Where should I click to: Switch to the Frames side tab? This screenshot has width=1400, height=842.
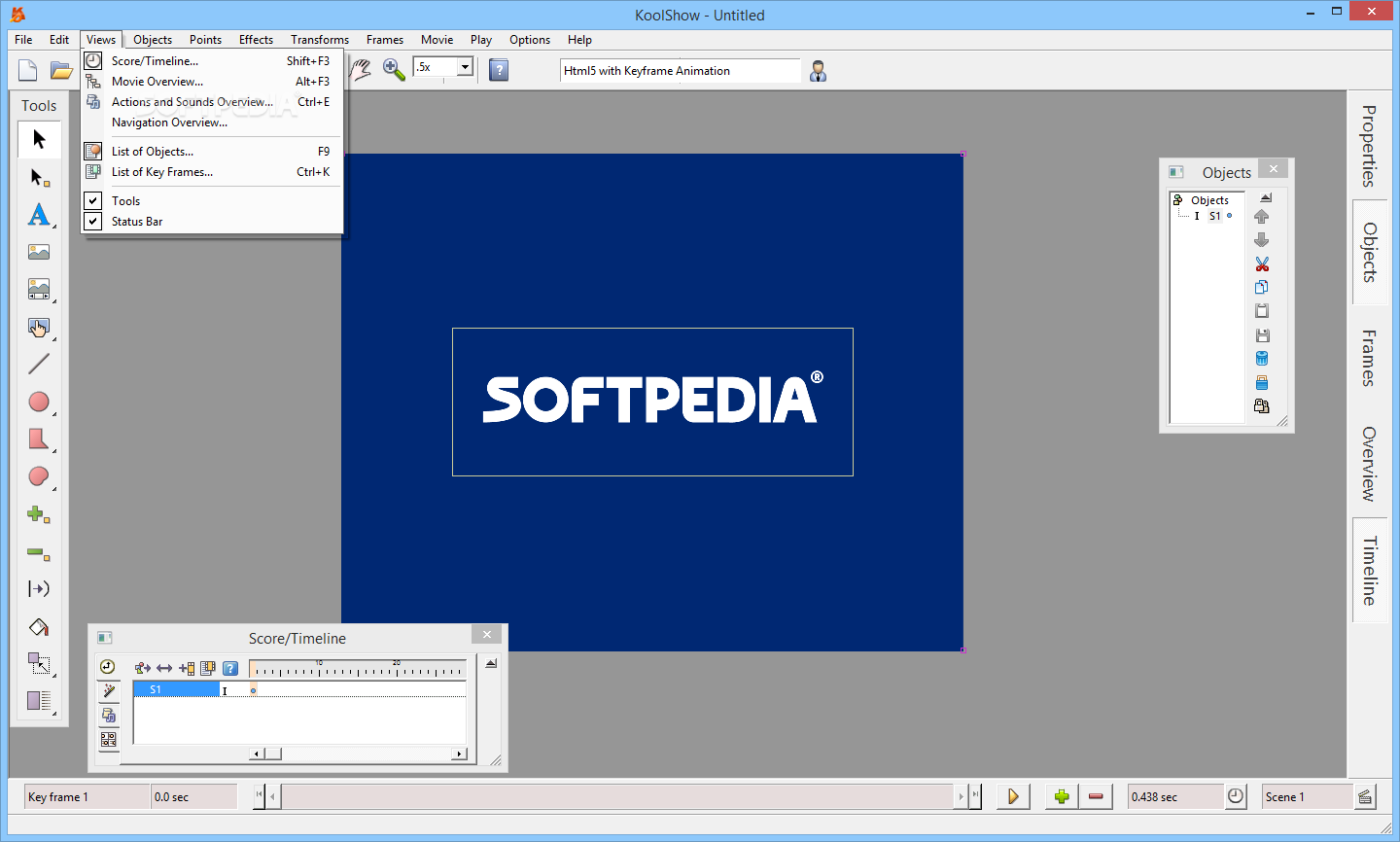click(x=1368, y=358)
